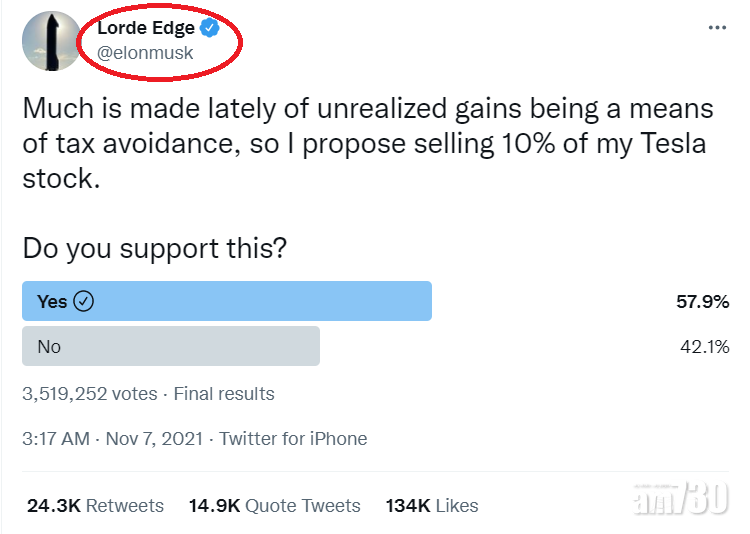750x534 pixels.
Task: Click the Nov 7, 2021 date
Action: pyautogui.click(x=154, y=438)
